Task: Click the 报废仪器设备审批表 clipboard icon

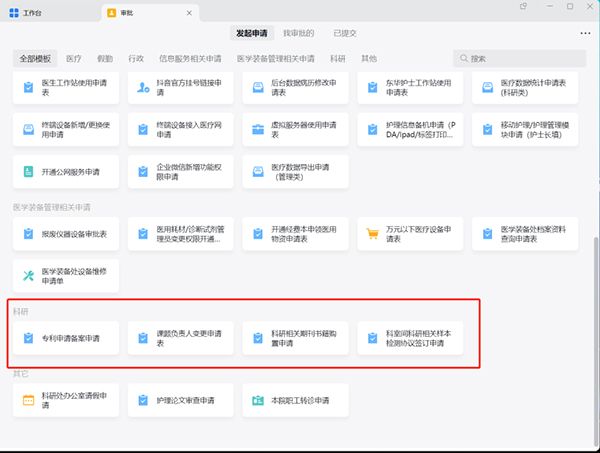Action: [x=28, y=234]
